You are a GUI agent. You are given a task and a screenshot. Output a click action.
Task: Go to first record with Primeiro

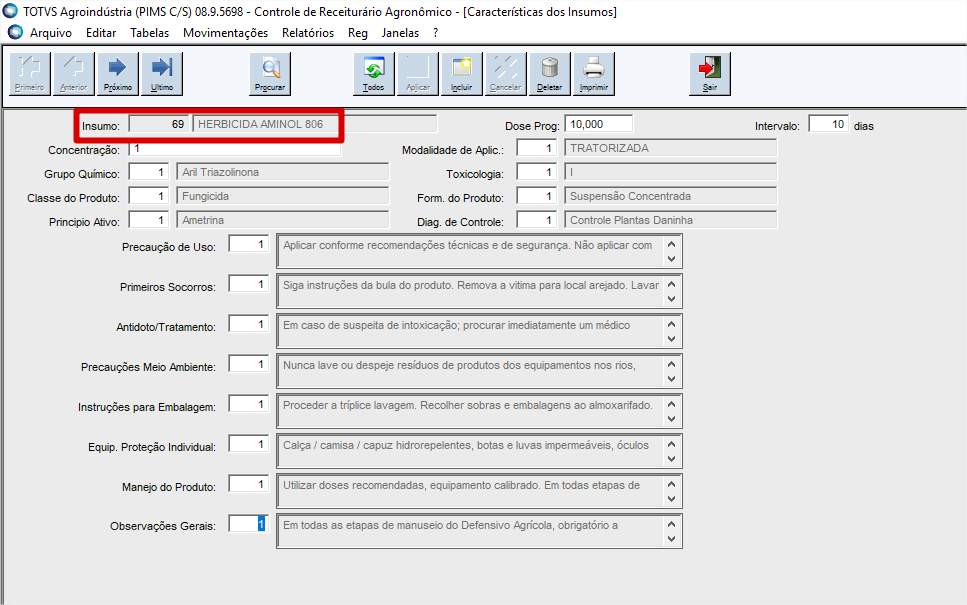(x=30, y=73)
